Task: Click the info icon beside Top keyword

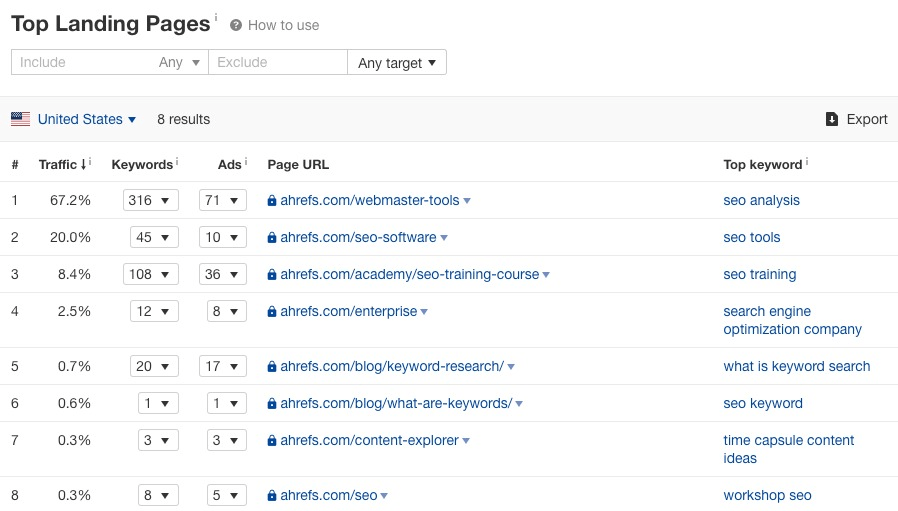Action: click(807, 162)
